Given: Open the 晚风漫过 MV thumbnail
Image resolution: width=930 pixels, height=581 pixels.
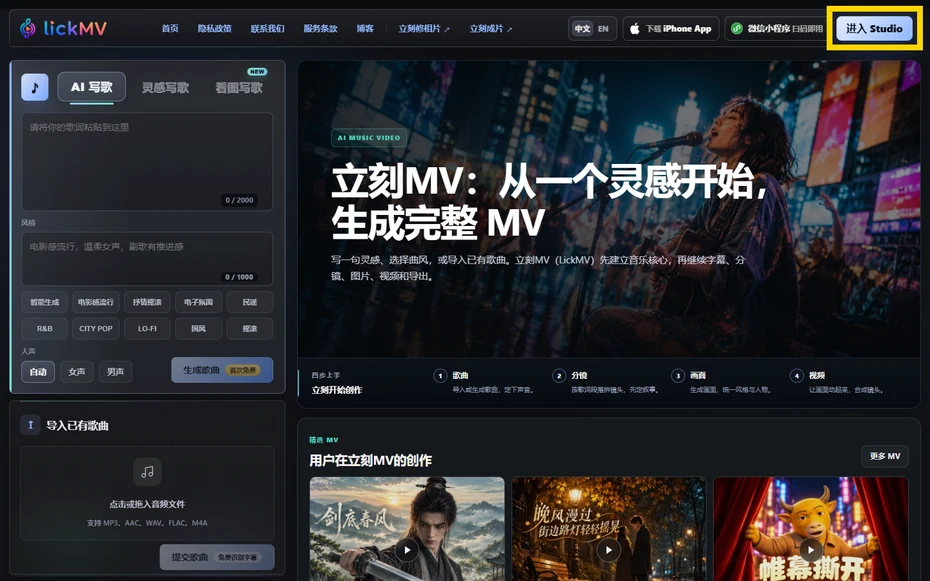Looking at the screenshot, I should pos(609,529).
